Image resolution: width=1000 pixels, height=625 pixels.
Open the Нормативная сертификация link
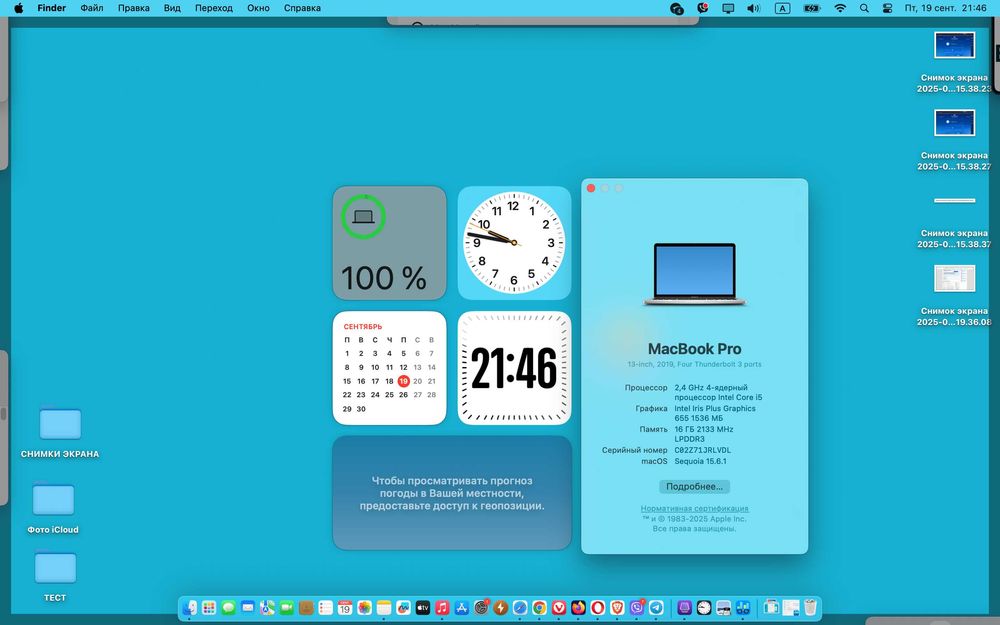694,508
